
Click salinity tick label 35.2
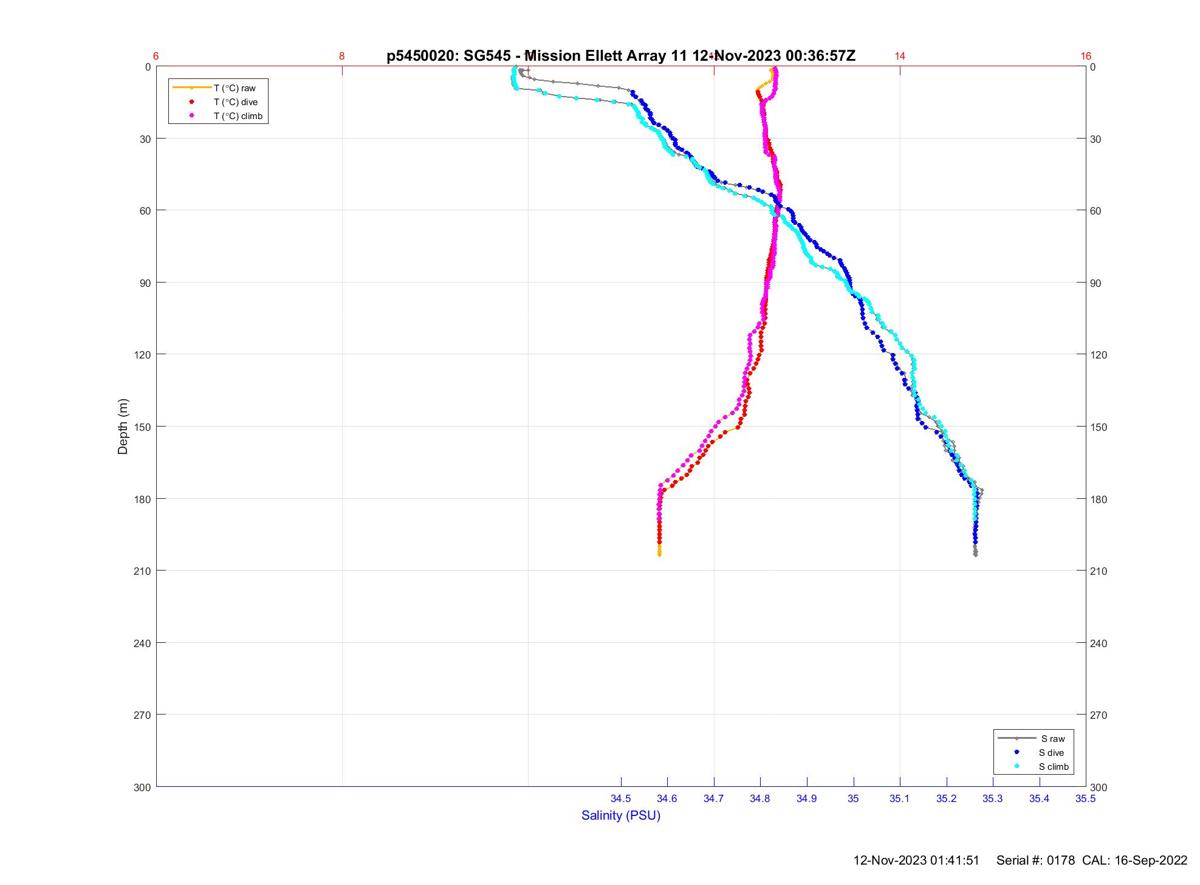(x=946, y=798)
